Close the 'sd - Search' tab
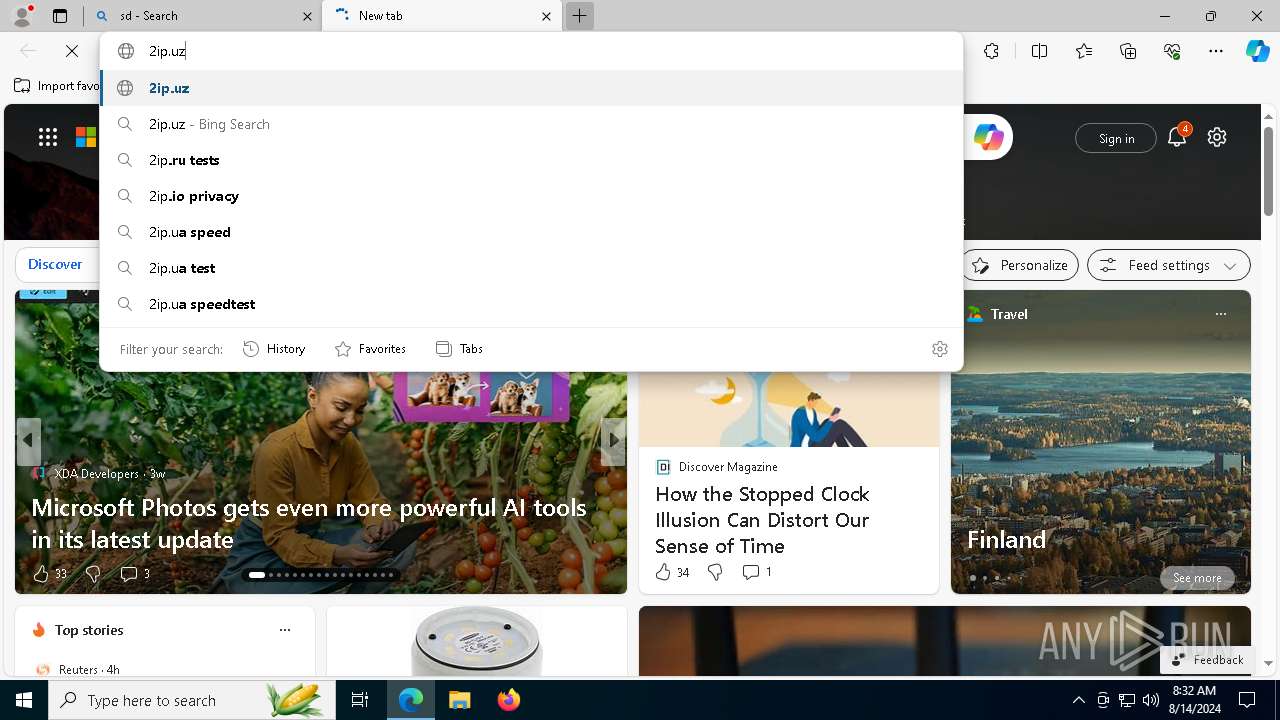The image size is (1280, 720). (307, 16)
